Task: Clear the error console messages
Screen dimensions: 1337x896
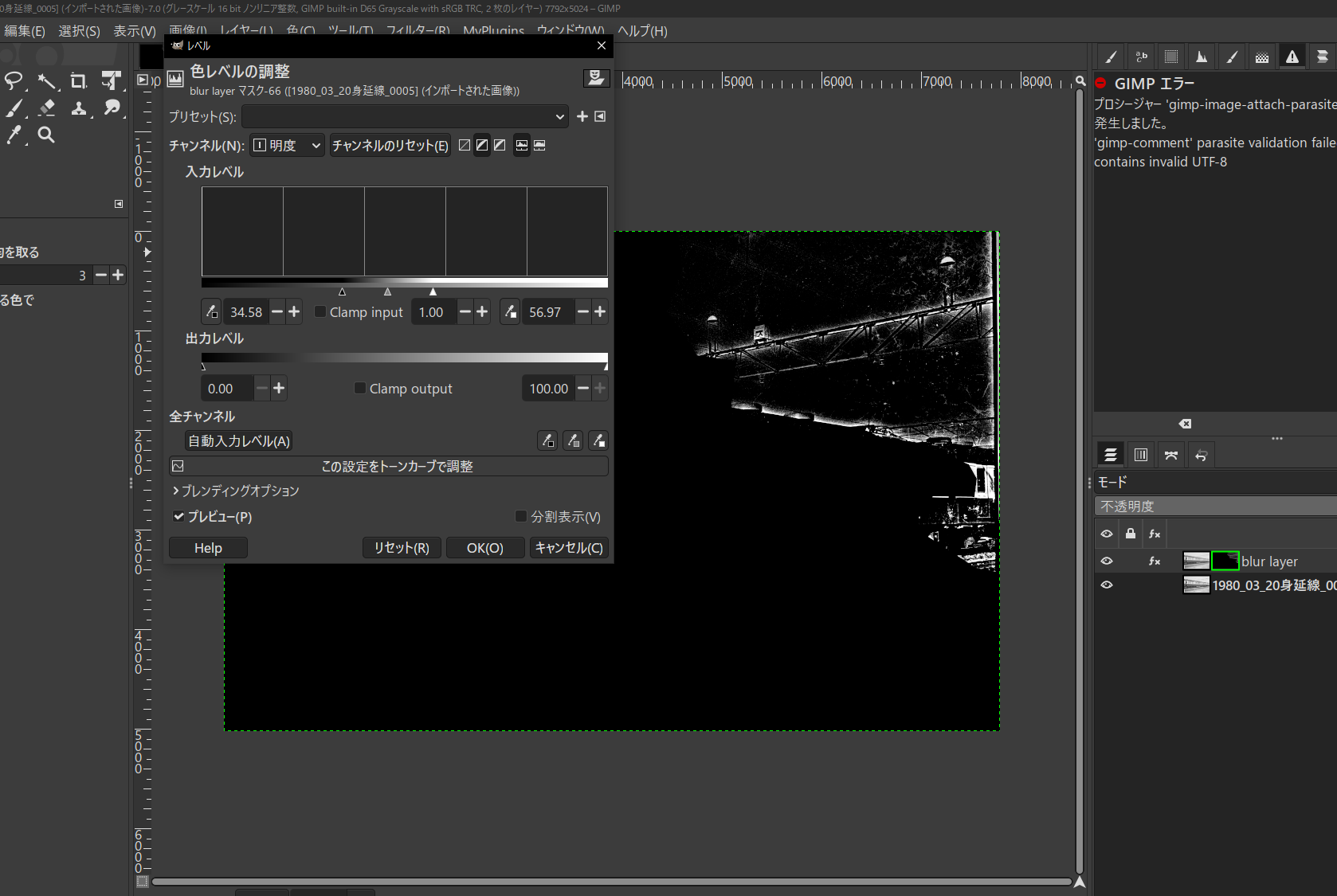Action: (1186, 424)
